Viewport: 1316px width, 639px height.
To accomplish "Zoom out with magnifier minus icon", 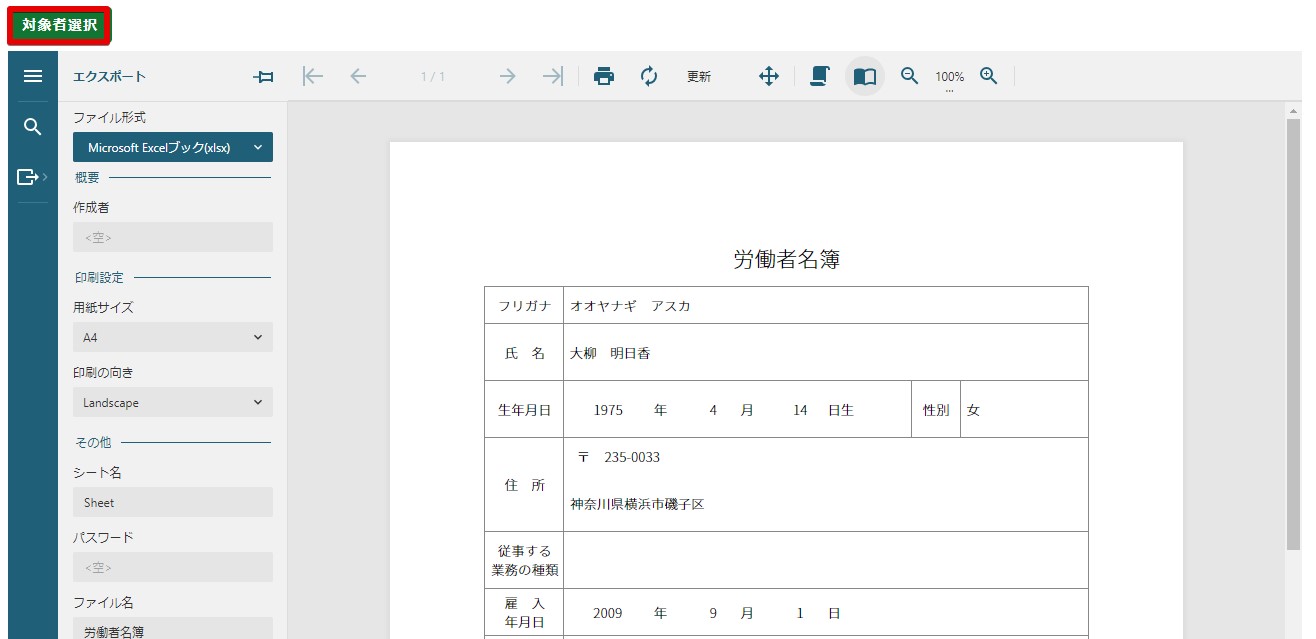I will coord(910,76).
